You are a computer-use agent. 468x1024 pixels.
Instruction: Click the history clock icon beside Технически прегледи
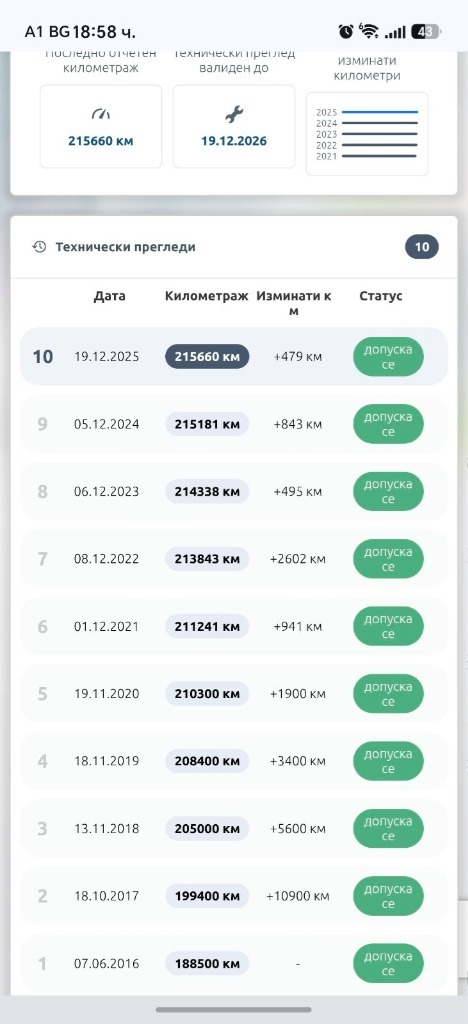[39, 247]
